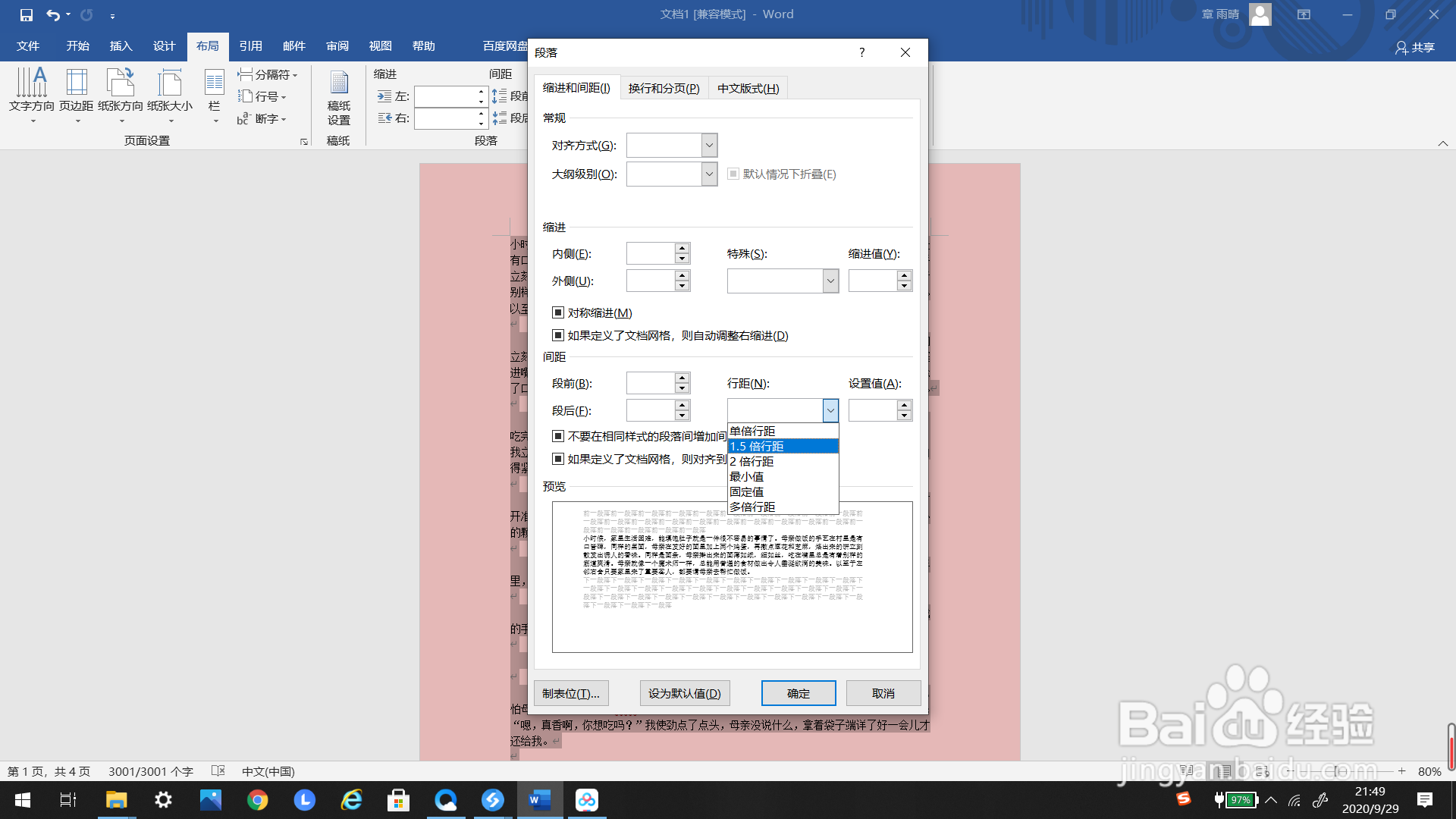Click the Paper Orientation (纸张方向) icon
The width and height of the screenshot is (1456, 819).
121,89
